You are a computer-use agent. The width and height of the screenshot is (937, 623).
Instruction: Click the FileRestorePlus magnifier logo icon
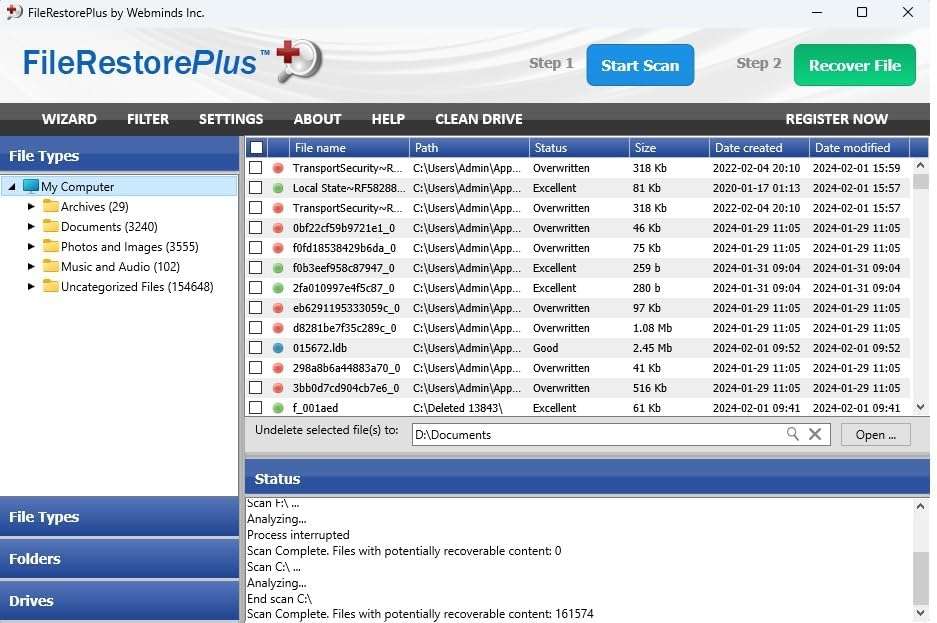point(299,60)
